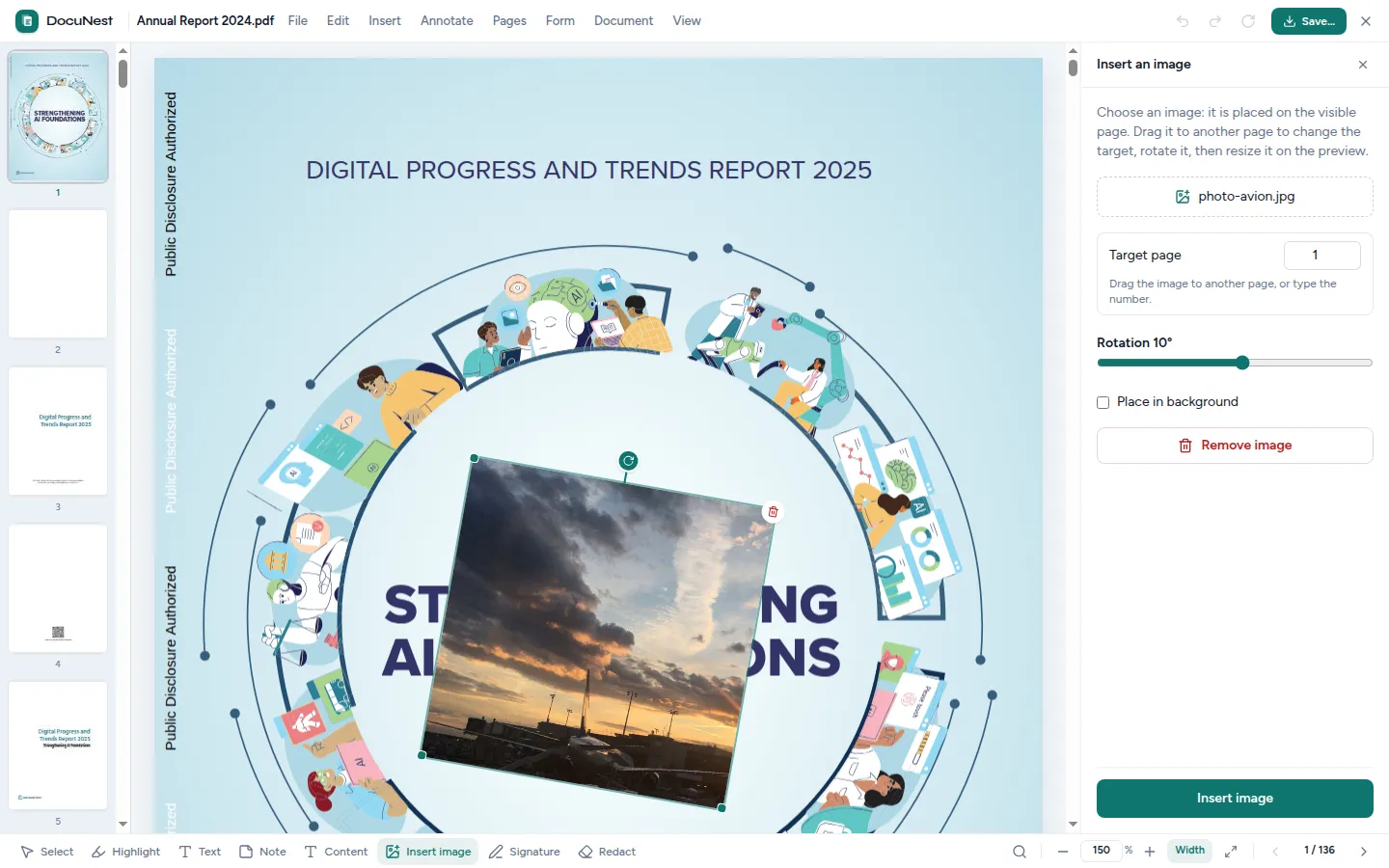Click the Save button

[x=1308, y=21]
